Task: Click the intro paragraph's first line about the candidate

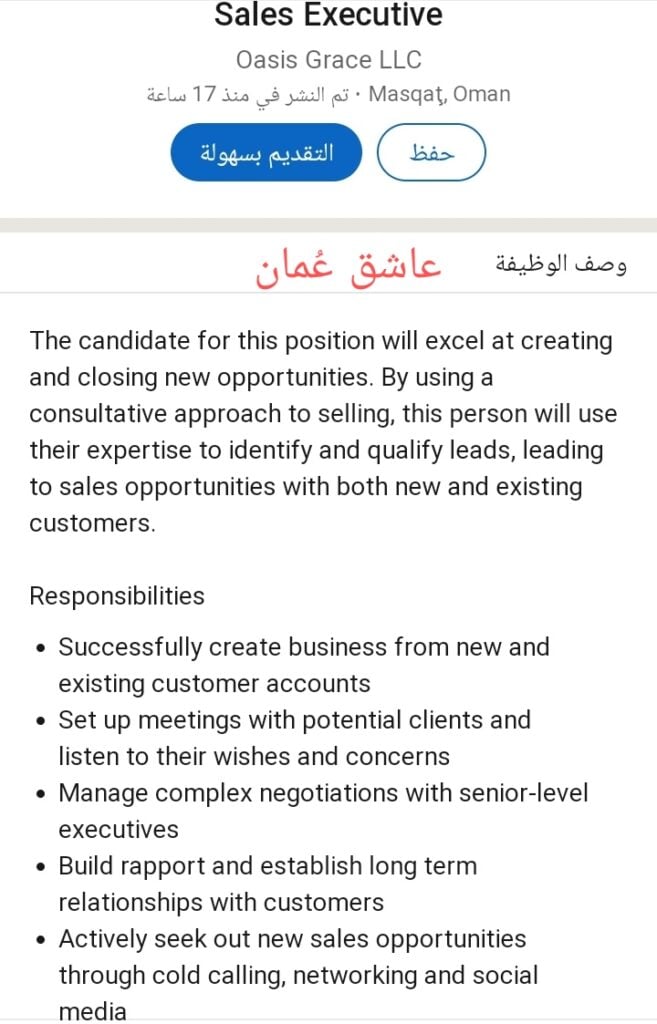Action: click(x=321, y=341)
